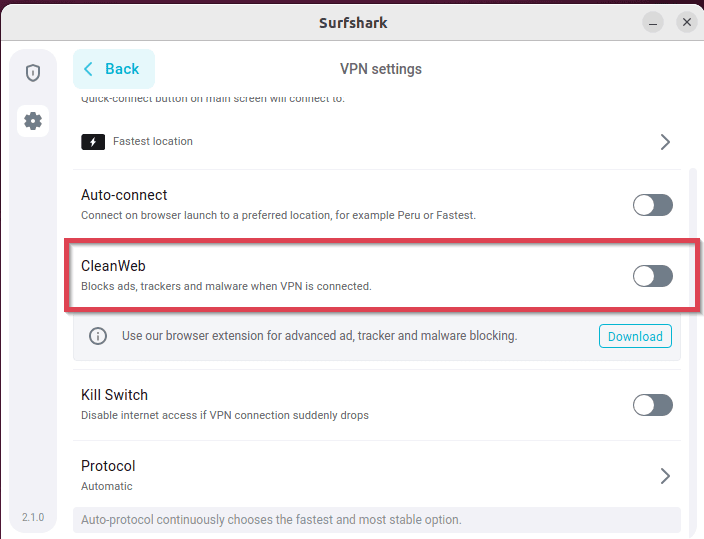Click the Kill Switch setting label
The width and height of the screenshot is (704, 539).
(114, 395)
